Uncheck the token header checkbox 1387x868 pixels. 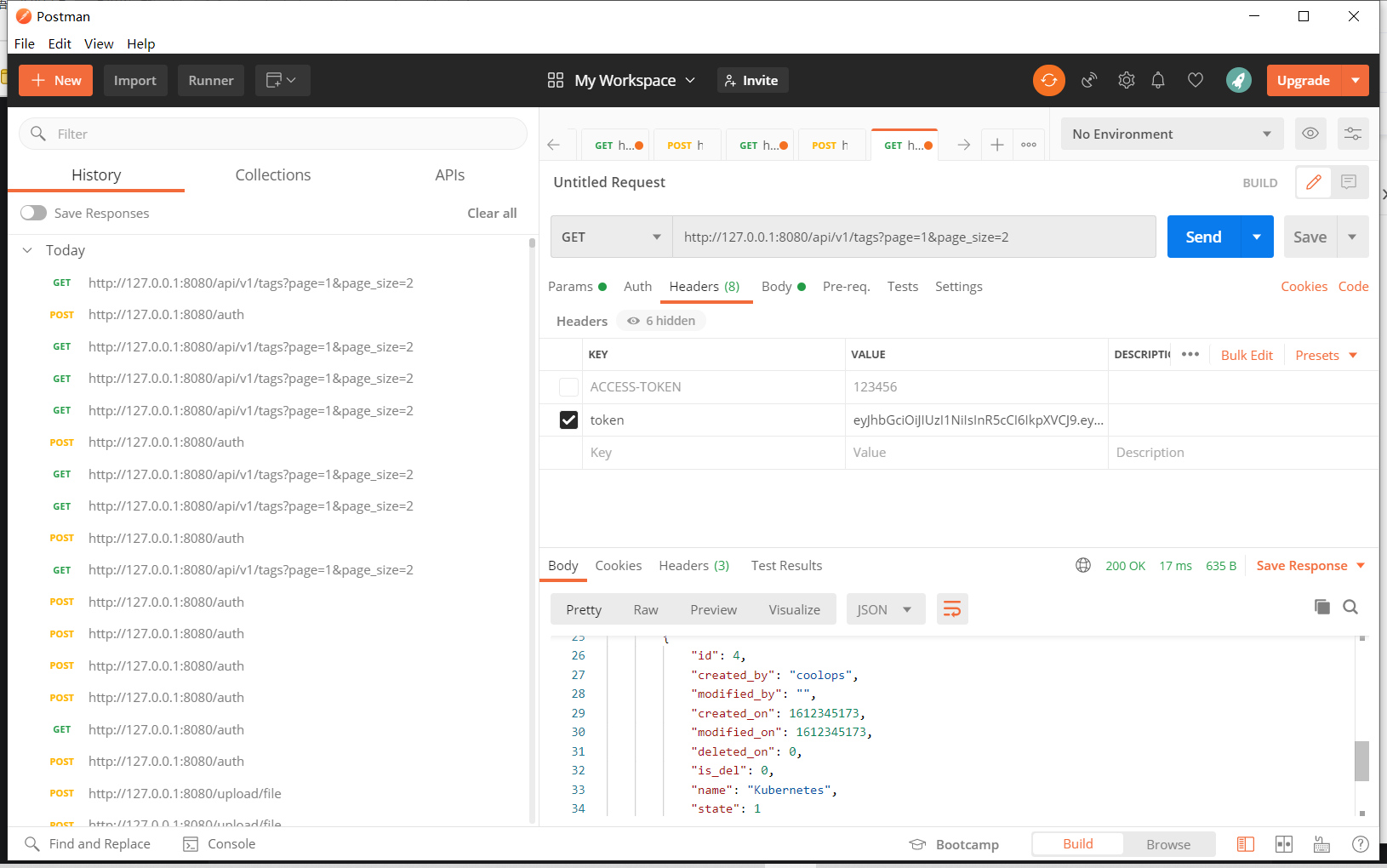pos(568,420)
